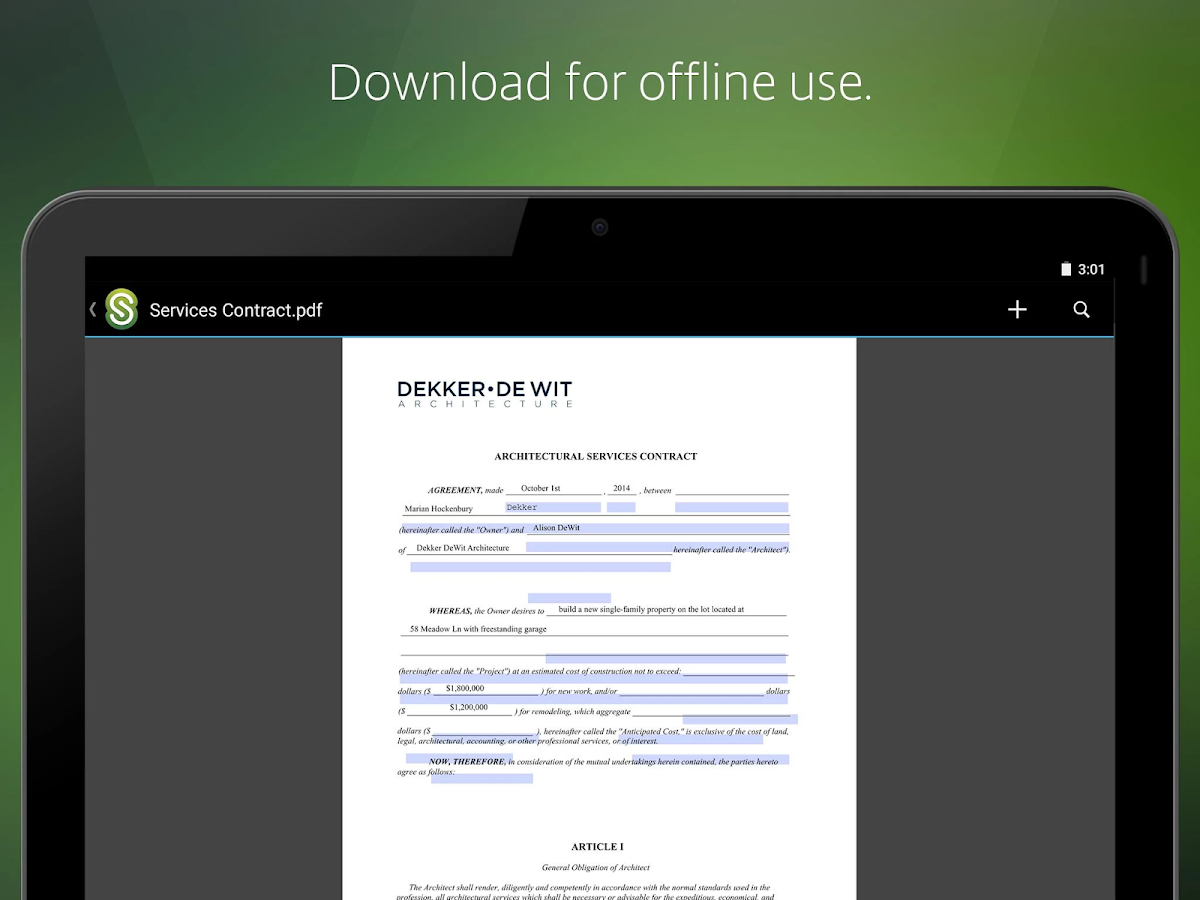The image size is (1200, 900).
Task: Select the Marian Hockenbury name field
Action: click(439, 509)
